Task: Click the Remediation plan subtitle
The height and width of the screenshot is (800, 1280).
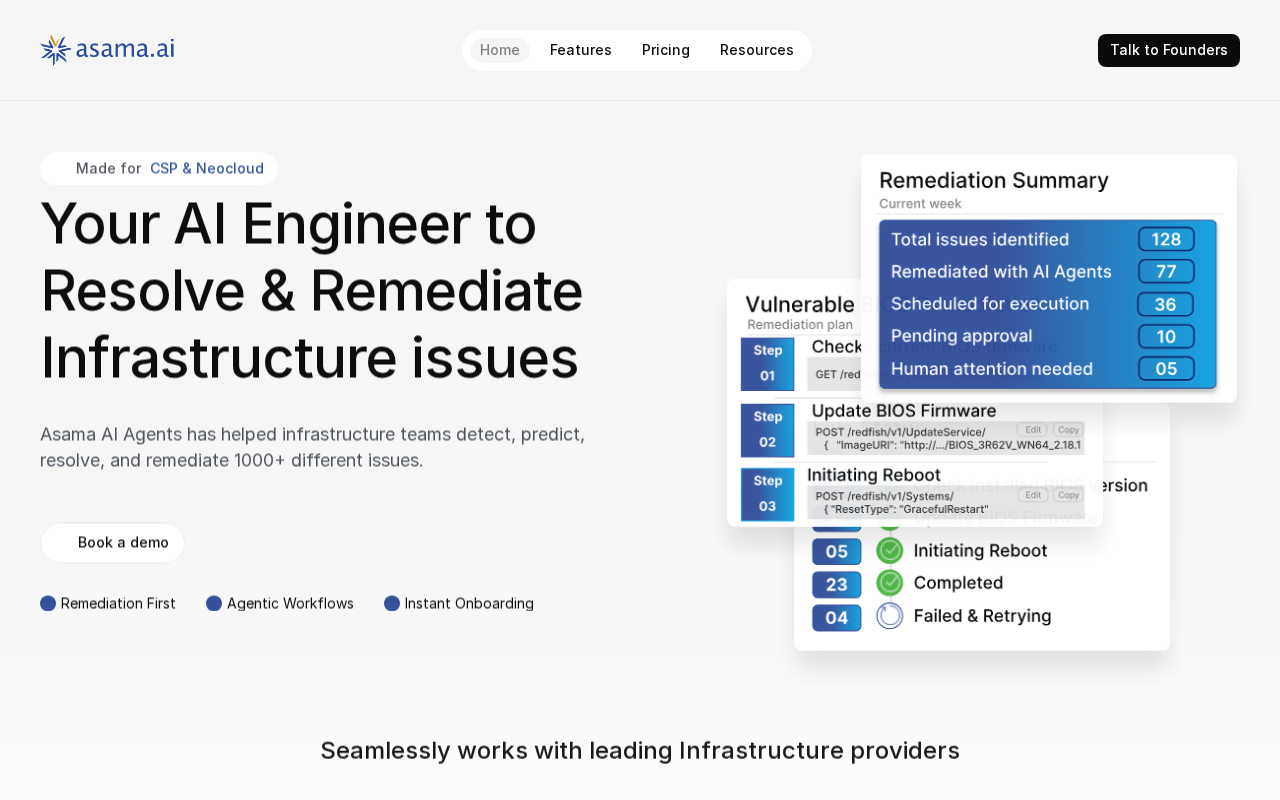Action: coord(800,325)
